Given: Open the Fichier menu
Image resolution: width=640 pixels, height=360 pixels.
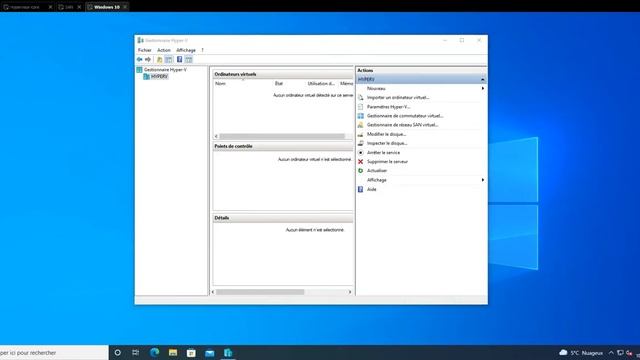Looking at the screenshot, I should click(144, 50).
